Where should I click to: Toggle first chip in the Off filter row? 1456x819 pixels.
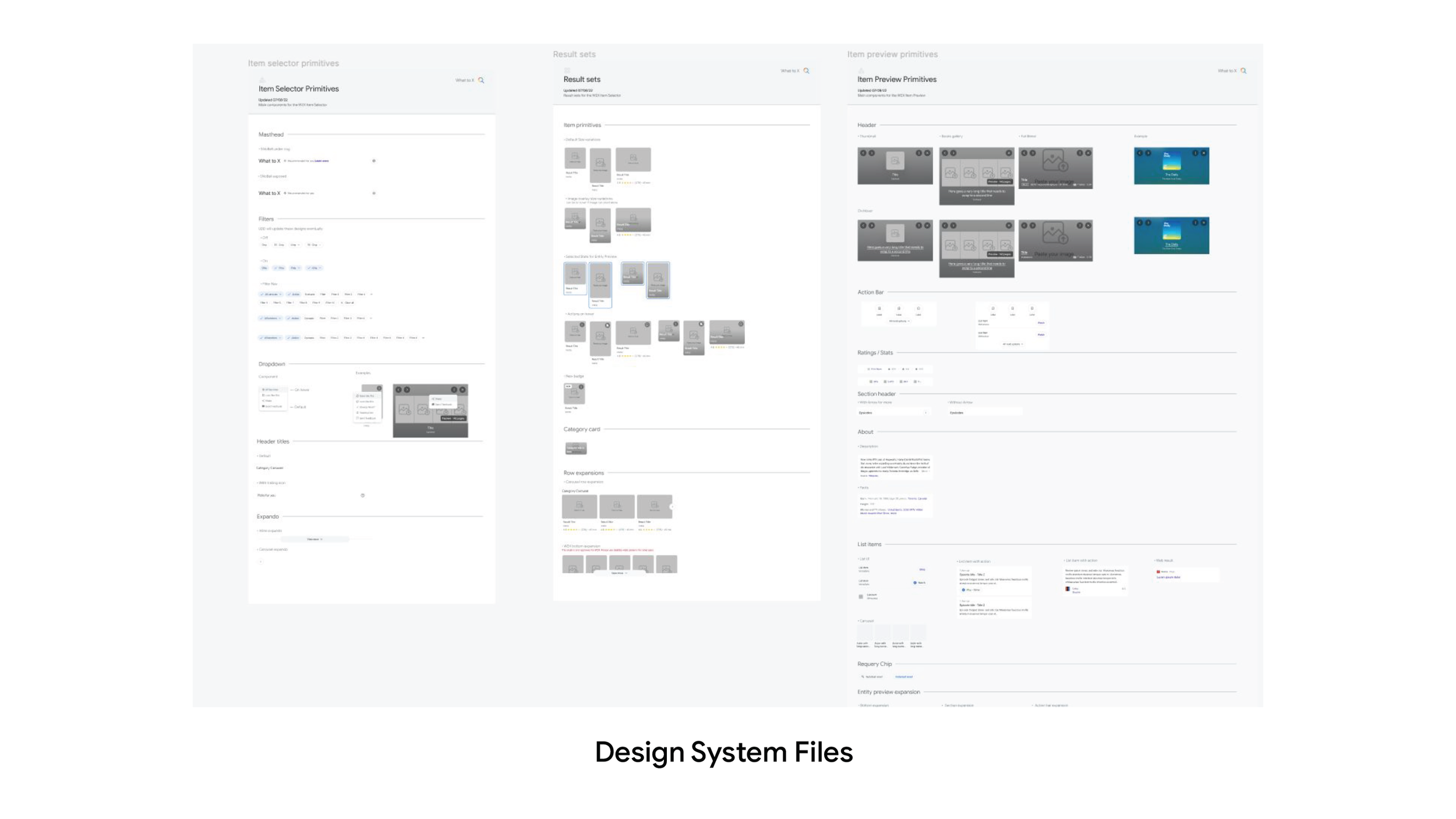[264, 245]
